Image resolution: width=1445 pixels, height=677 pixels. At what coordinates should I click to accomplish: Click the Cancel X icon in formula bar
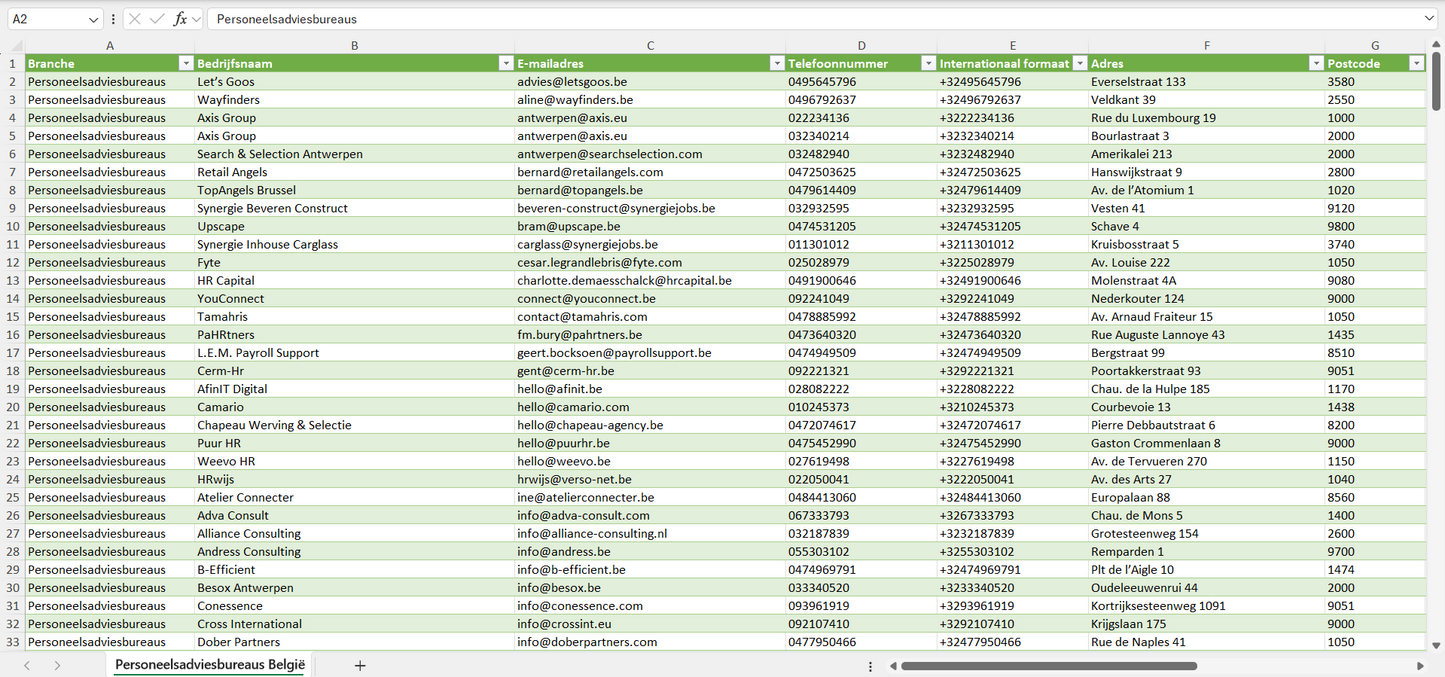(135, 19)
